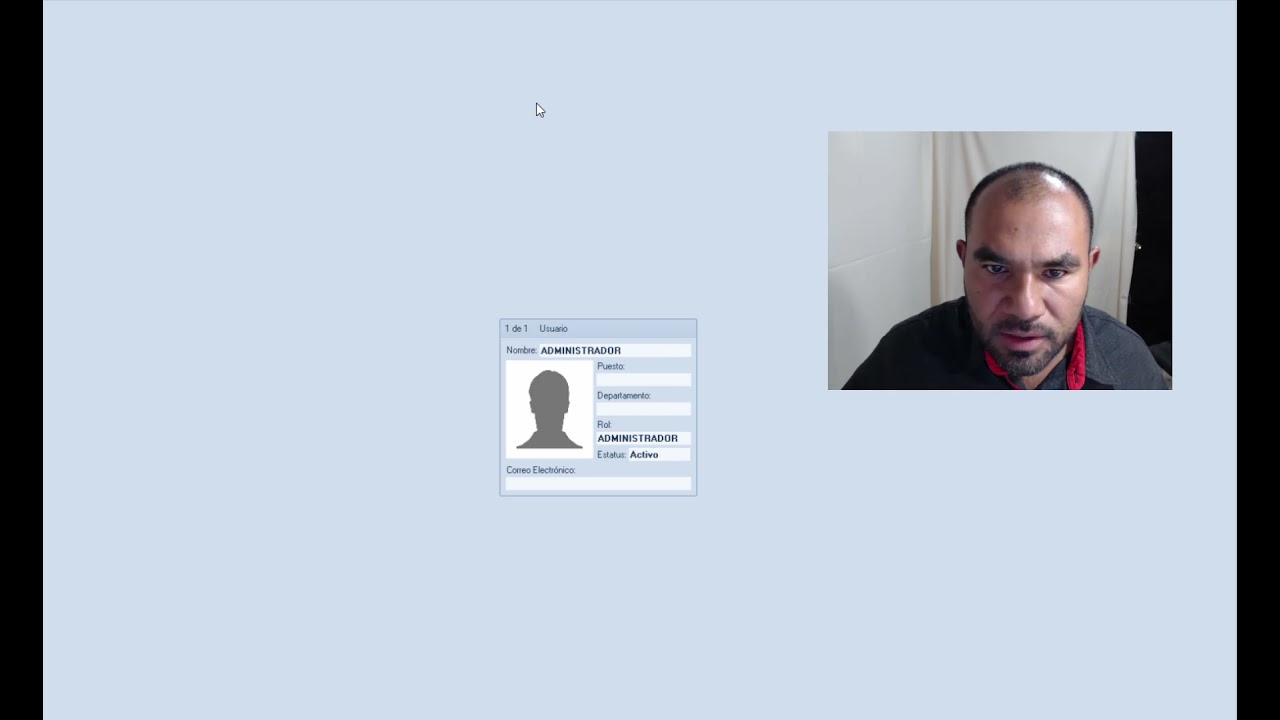Click the empty Correo Electrónico field
1280x720 pixels.
598,484
